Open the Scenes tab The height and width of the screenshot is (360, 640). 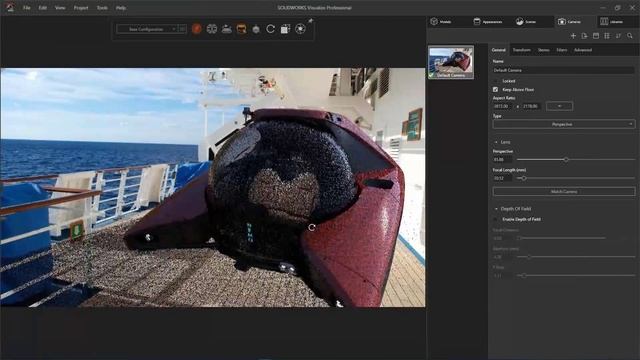(x=526, y=22)
